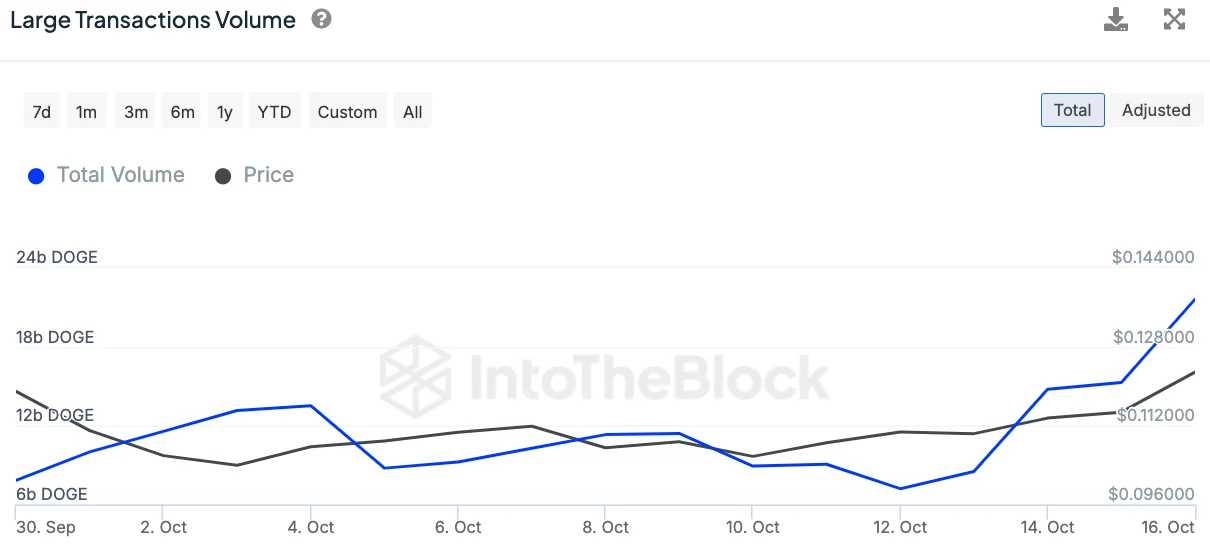
Task: Show the 1y time range
Action: pyautogui.click(x=225, y=112)
